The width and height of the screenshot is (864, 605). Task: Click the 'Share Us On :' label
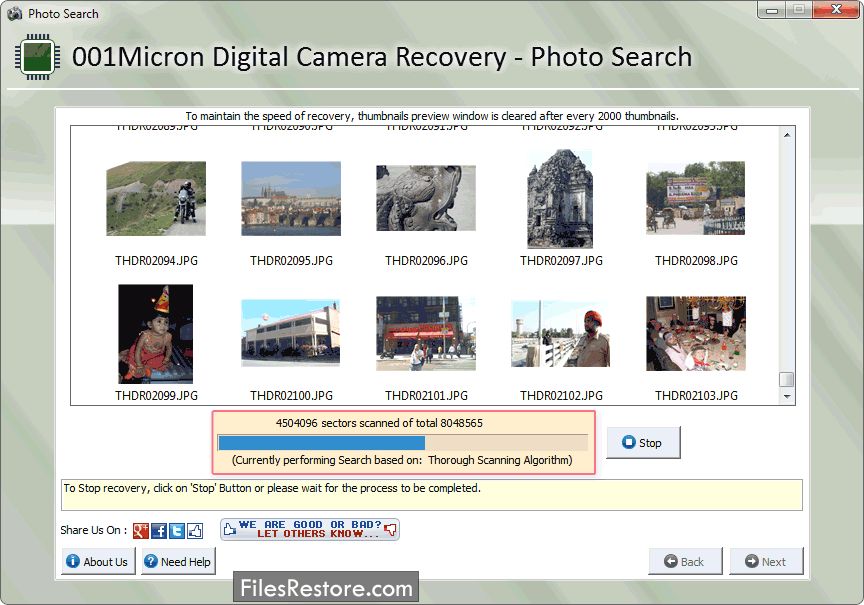coord(94,530)
